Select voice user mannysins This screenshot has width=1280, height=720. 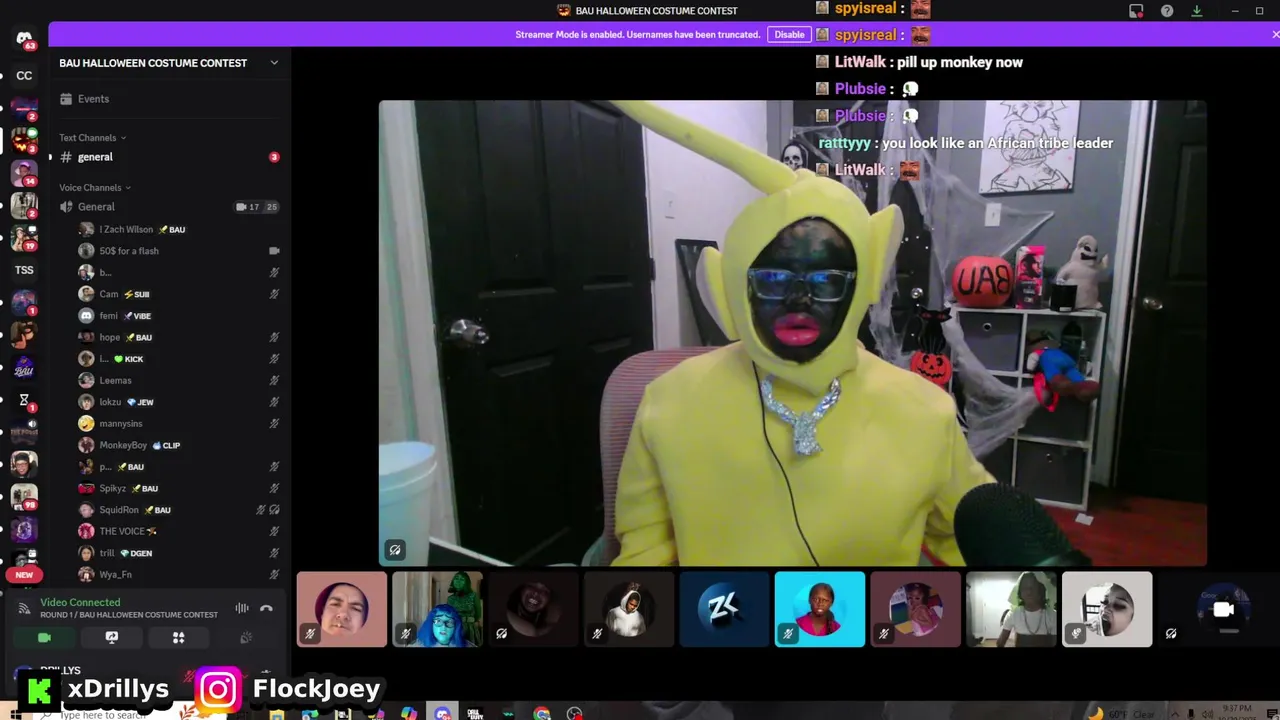pyautogui.click(x=180, y=424)
